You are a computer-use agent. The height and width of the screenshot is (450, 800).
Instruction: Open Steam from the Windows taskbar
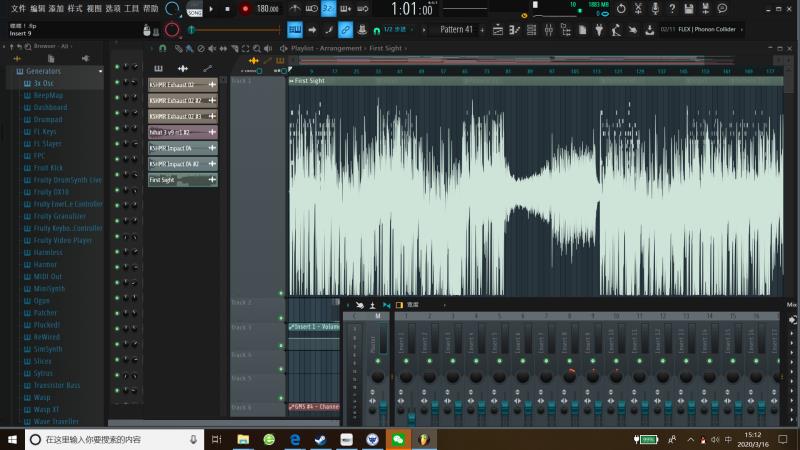[x=320, y=439]
